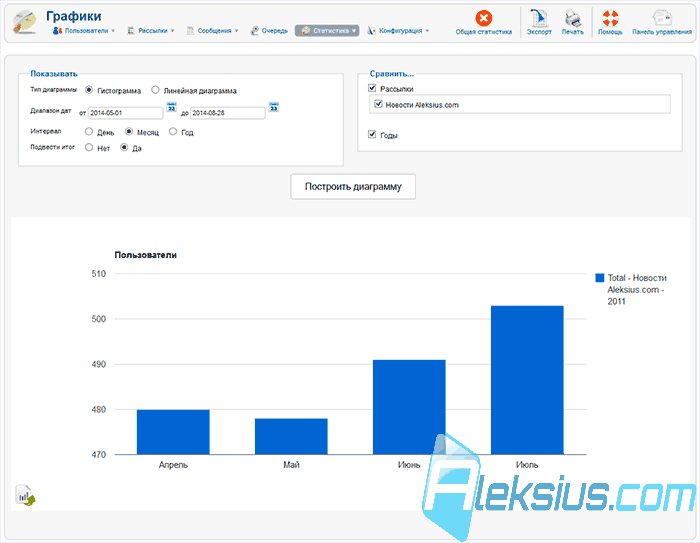
Task: Click the Печать printer icon
Action: 573,18
